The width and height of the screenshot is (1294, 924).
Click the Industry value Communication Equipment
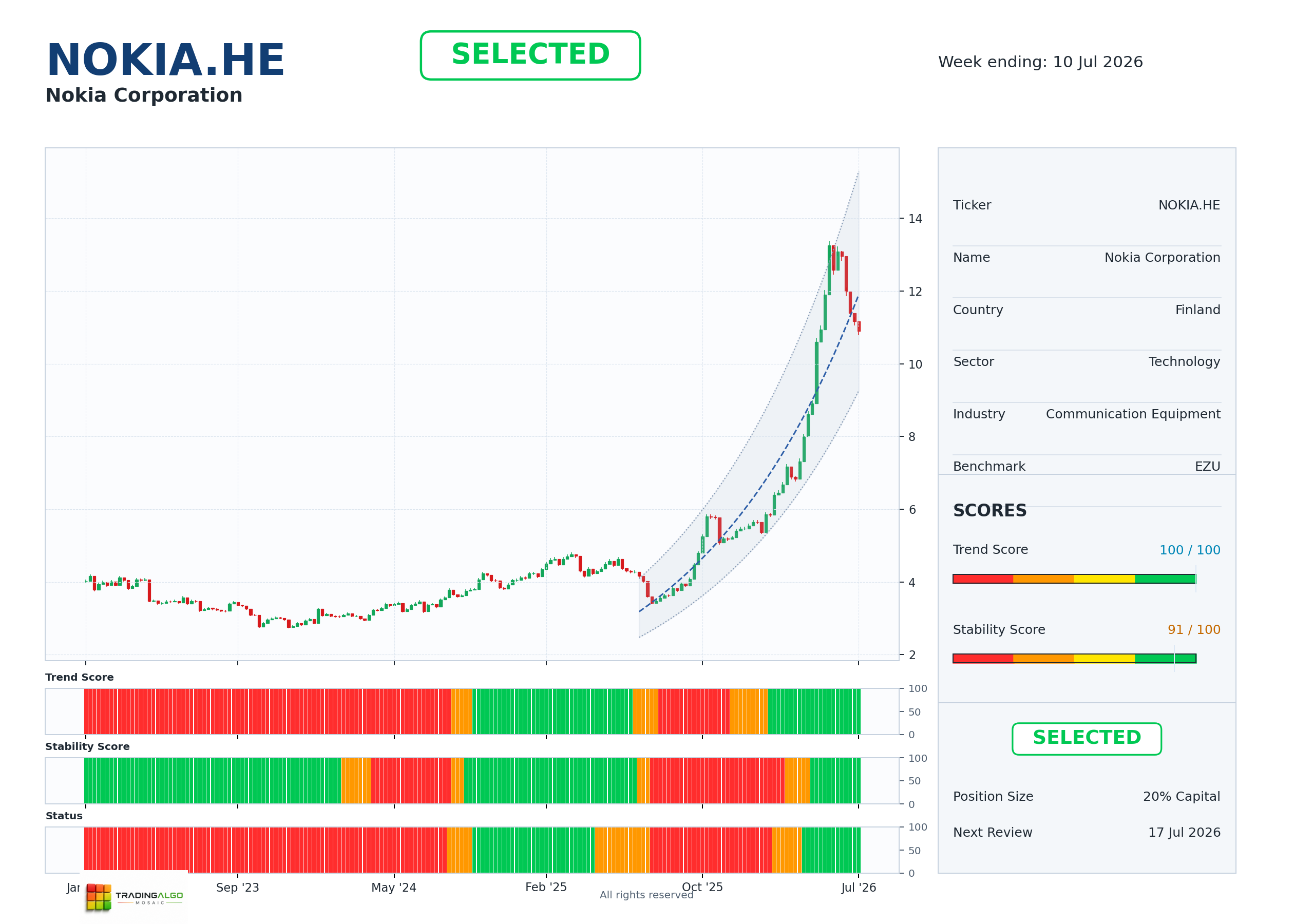pyautogui.click(x=1133, y=414)
